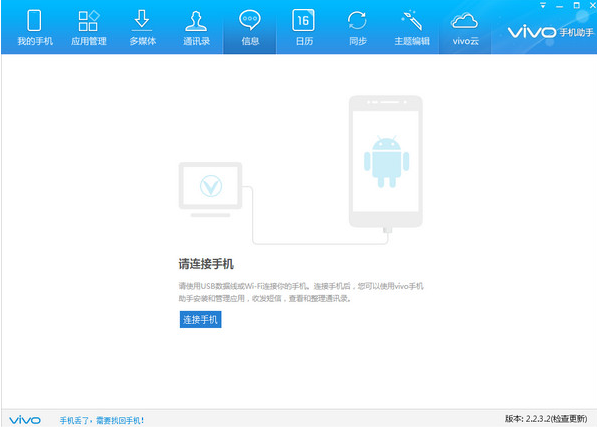Click the computer monitor illustration
Image resolution: width=597 pixels, height=427 pixels.
pyautogui.click(x=211, y=189)
